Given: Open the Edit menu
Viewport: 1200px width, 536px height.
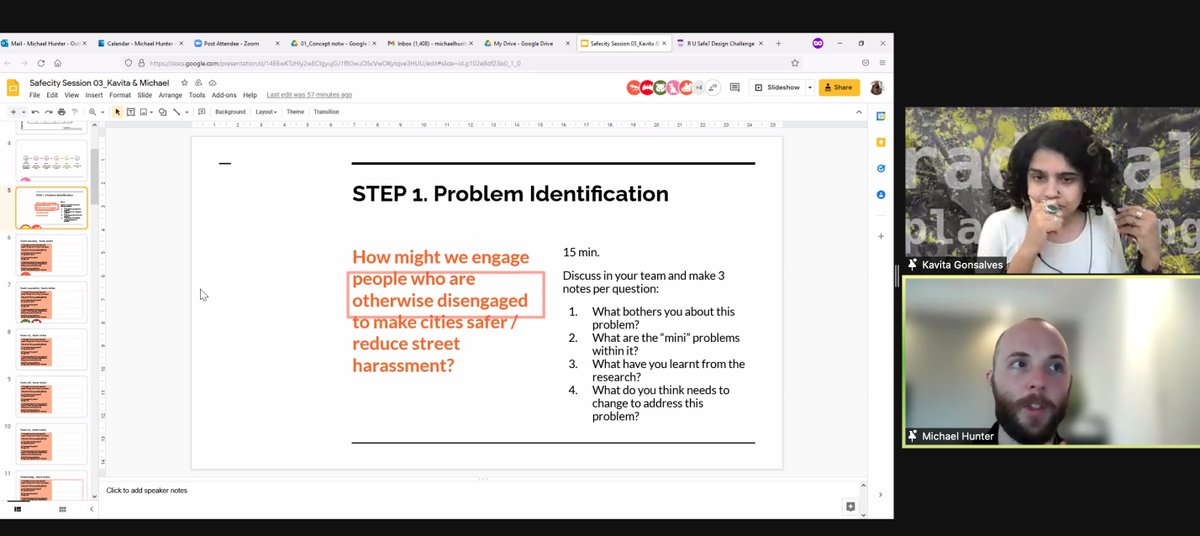Looking at the screenshot, I should (x=52, y=95).
